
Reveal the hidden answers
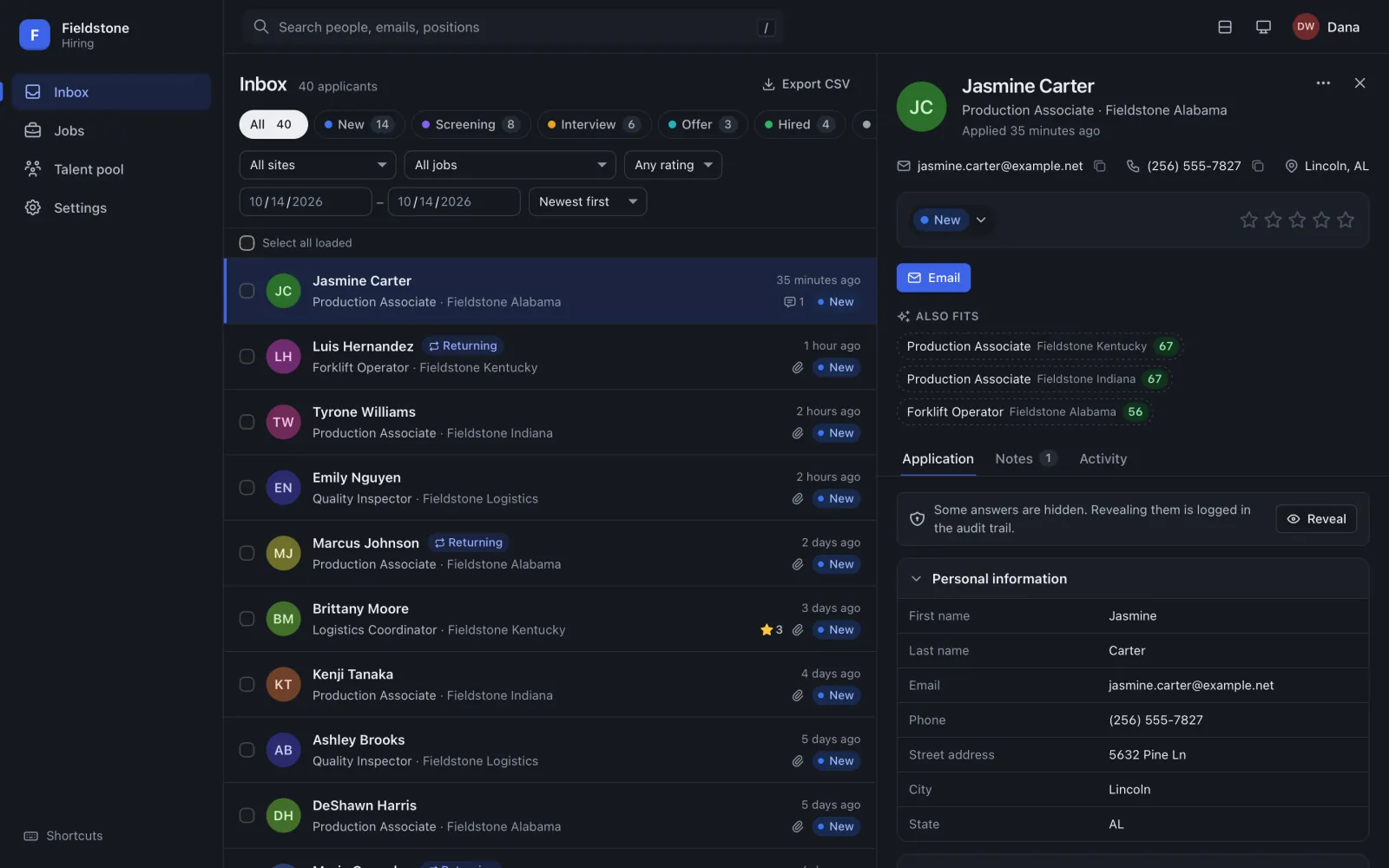[1316, 519]
